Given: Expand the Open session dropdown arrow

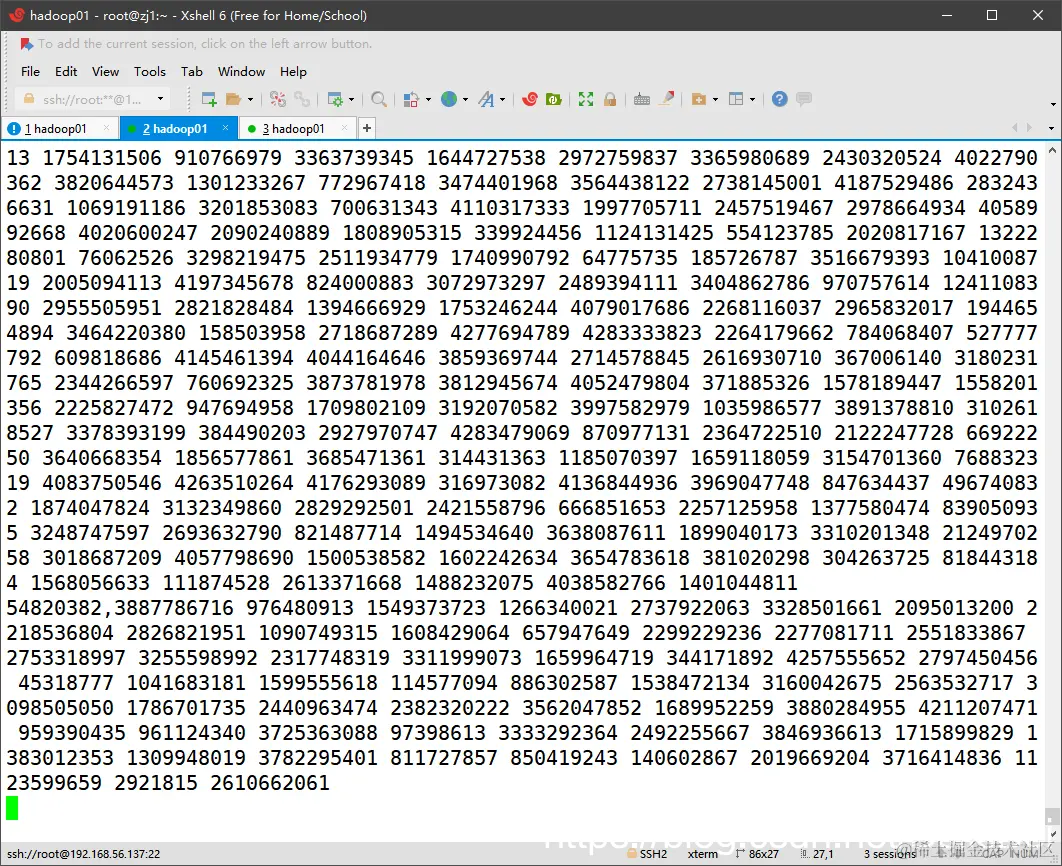Looking at the screenshot, I should (251, 100).
